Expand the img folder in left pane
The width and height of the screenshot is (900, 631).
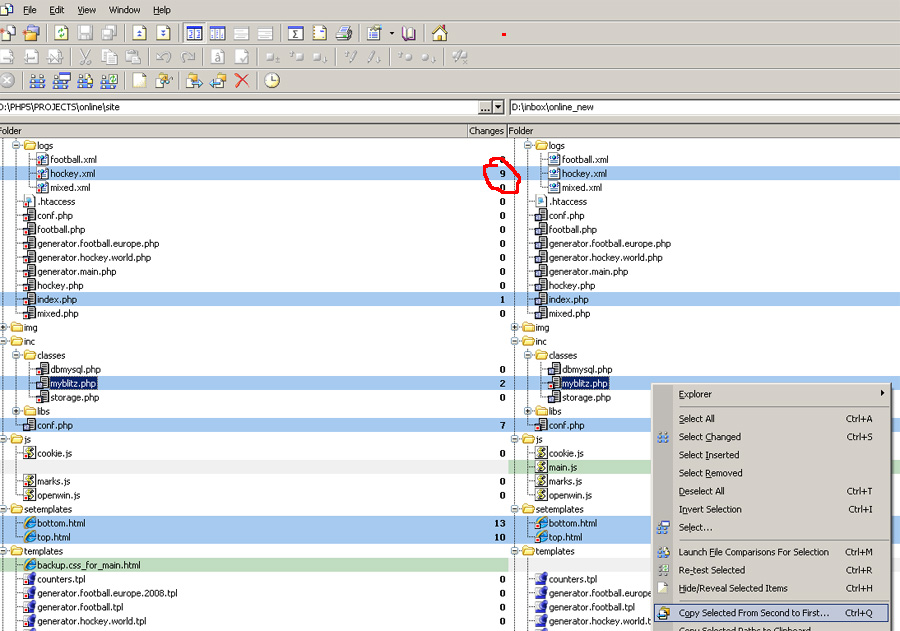4,327
